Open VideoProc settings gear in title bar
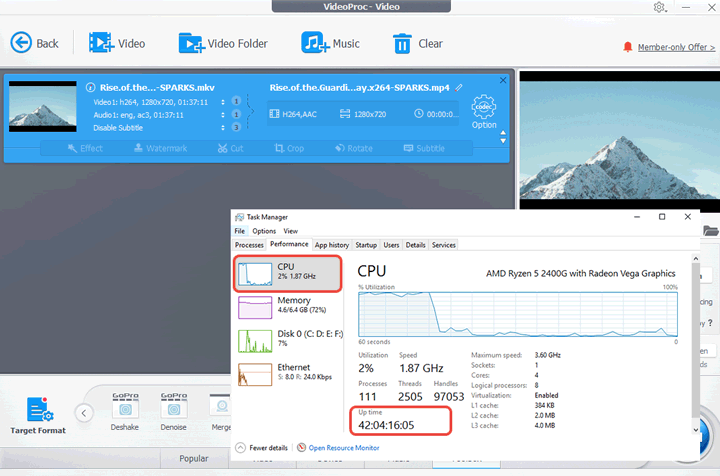The width and height of the screenshot is (720, 476). point(660,8)
